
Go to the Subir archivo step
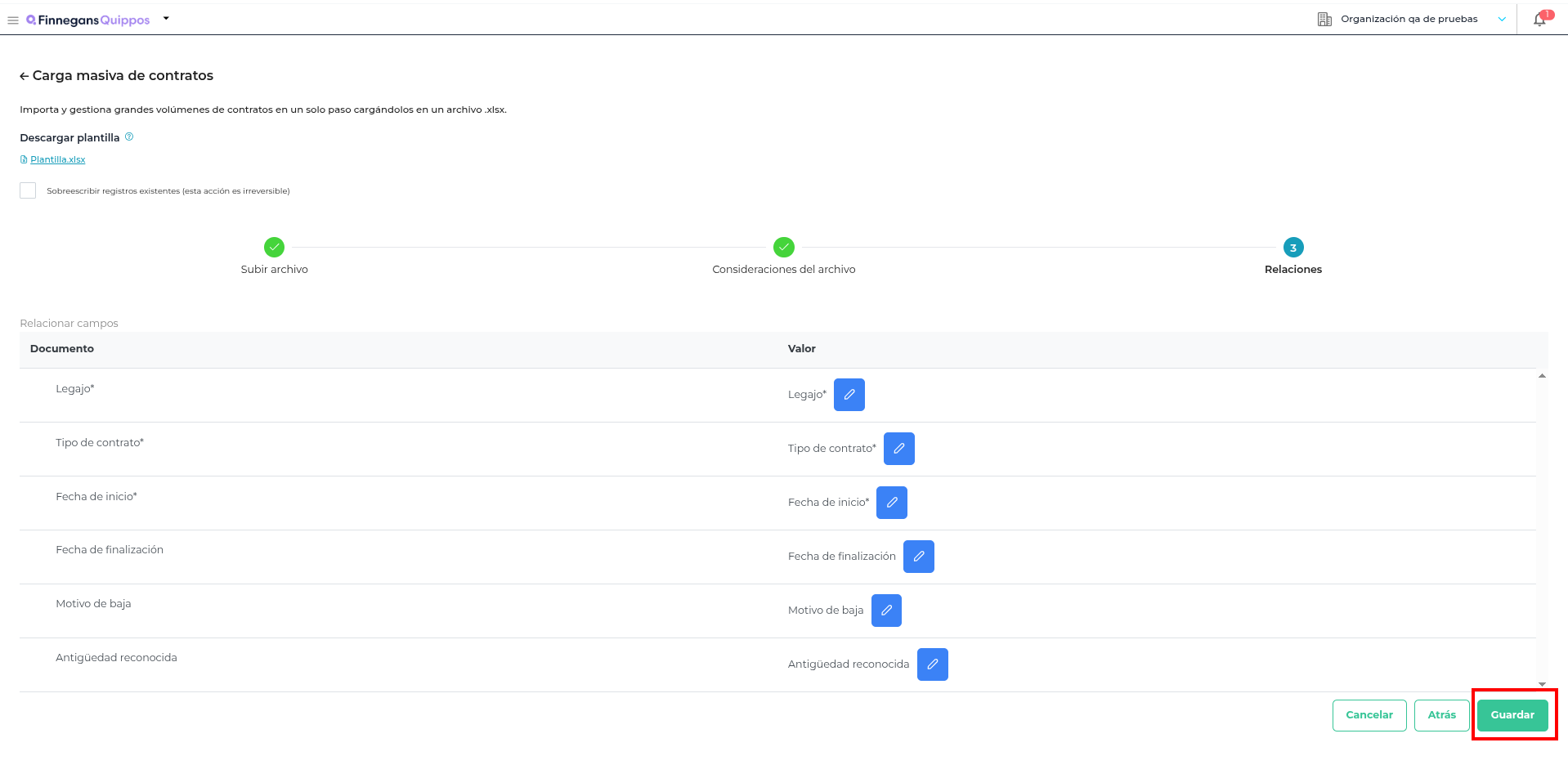click(274, 247)
